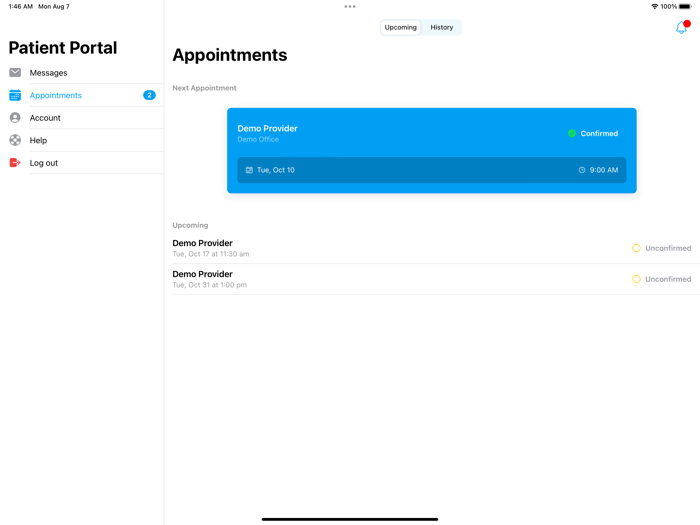Click the Account person icon
The height and width of the screenshot is (525, 700).
[15, 117]
